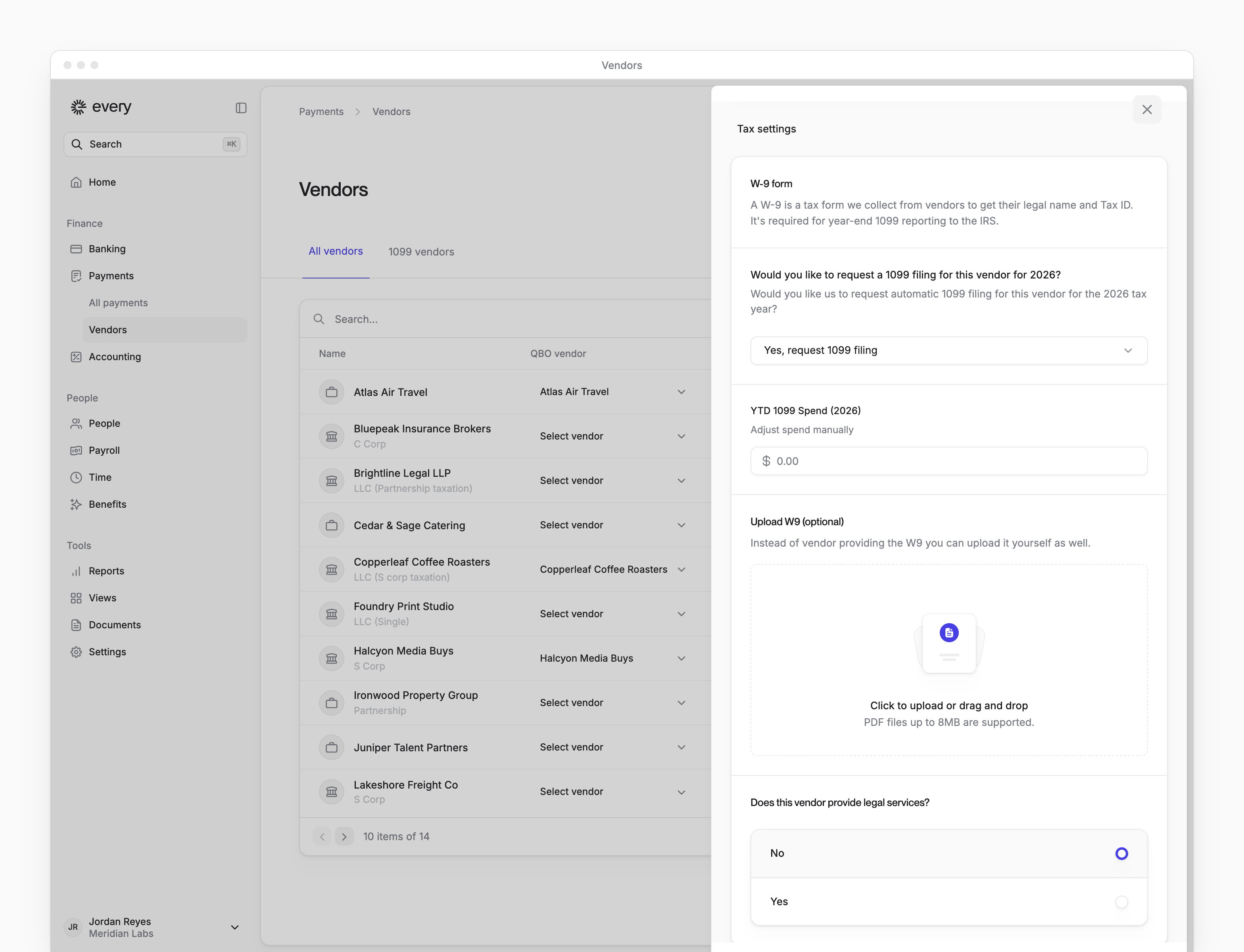The image size is (1244, 952).
Task: Click the sidebar Search box
Action: (155, 144)
